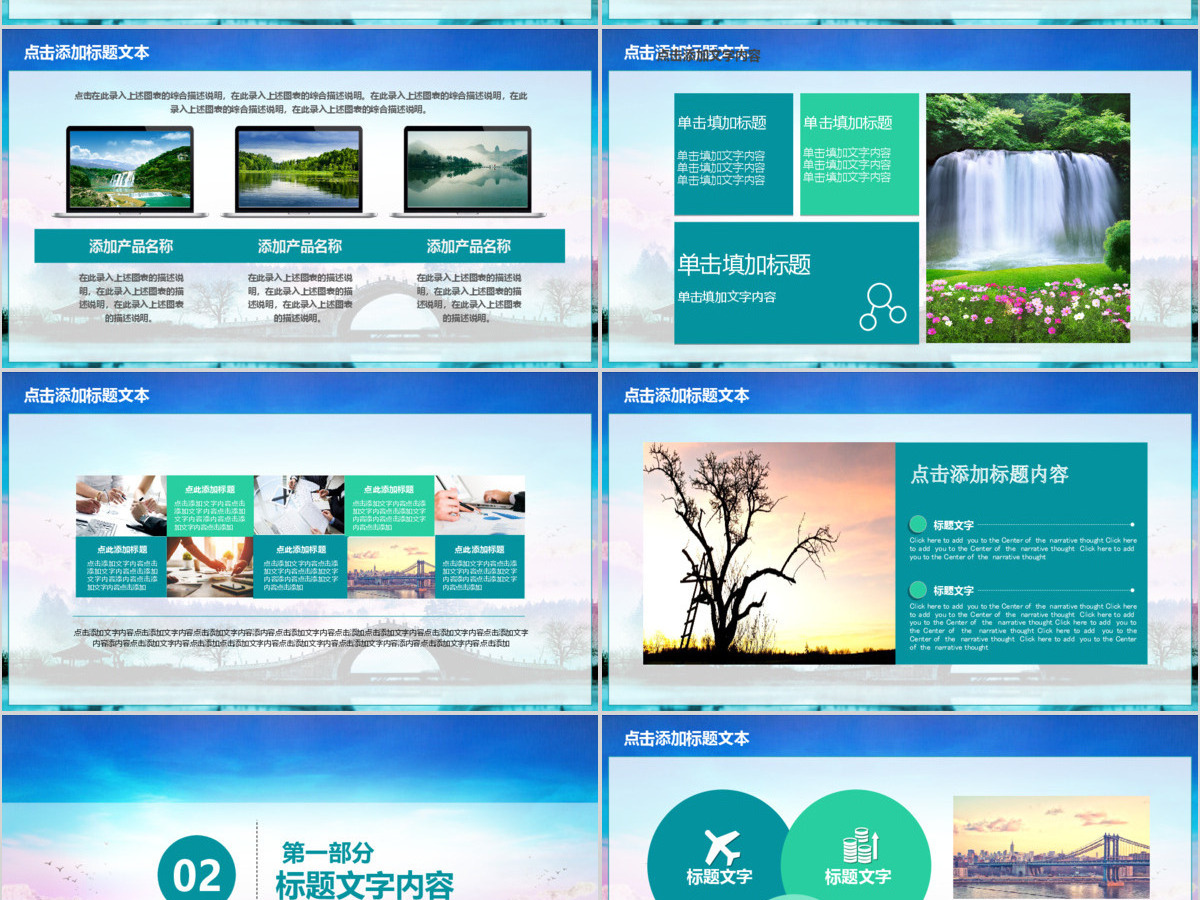The image size is (1200, 900).
Task: Click the description paragraph above the laptops
Action: pos(300,102)
